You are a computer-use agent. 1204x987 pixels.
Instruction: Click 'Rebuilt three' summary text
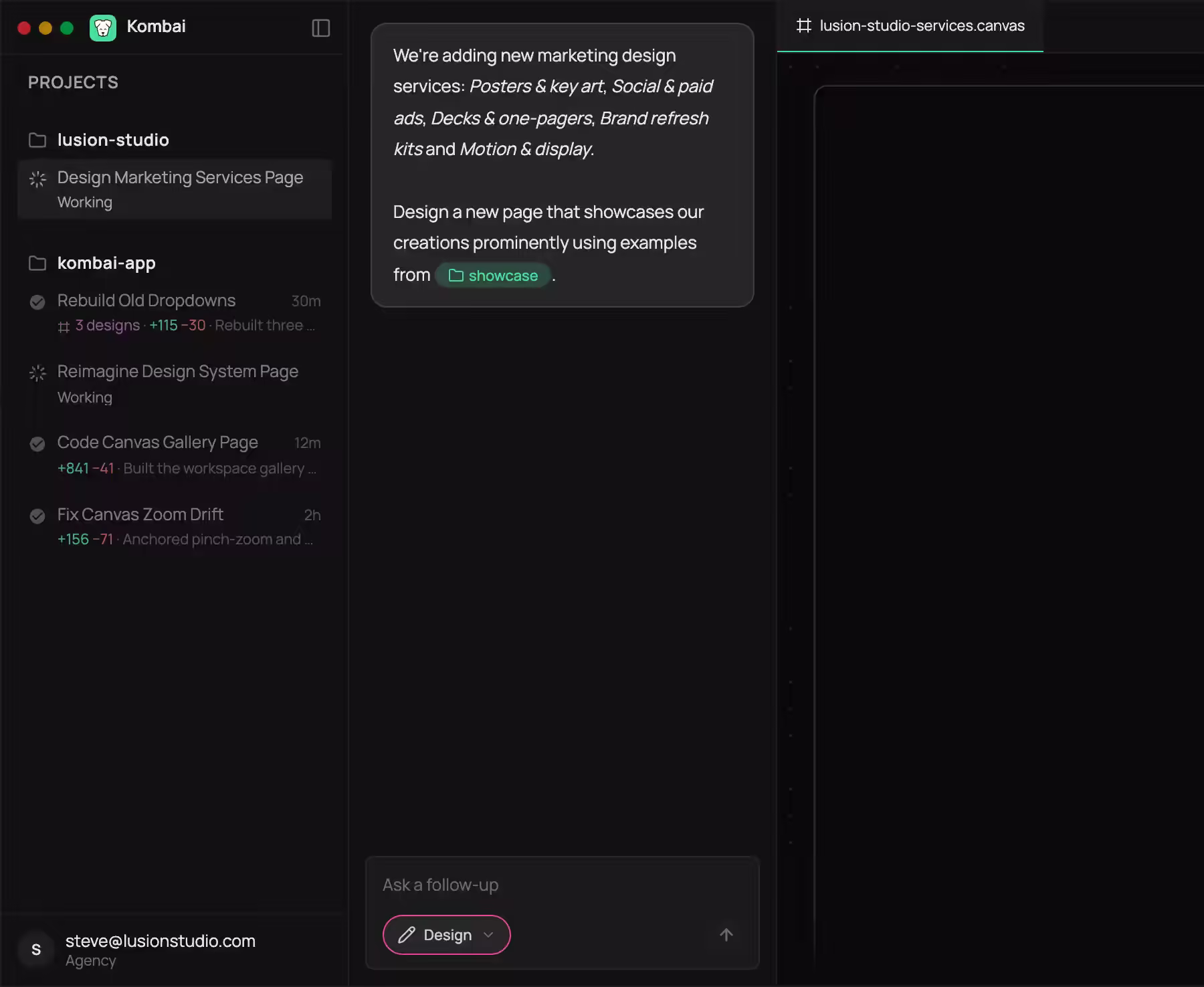point(264,326)
